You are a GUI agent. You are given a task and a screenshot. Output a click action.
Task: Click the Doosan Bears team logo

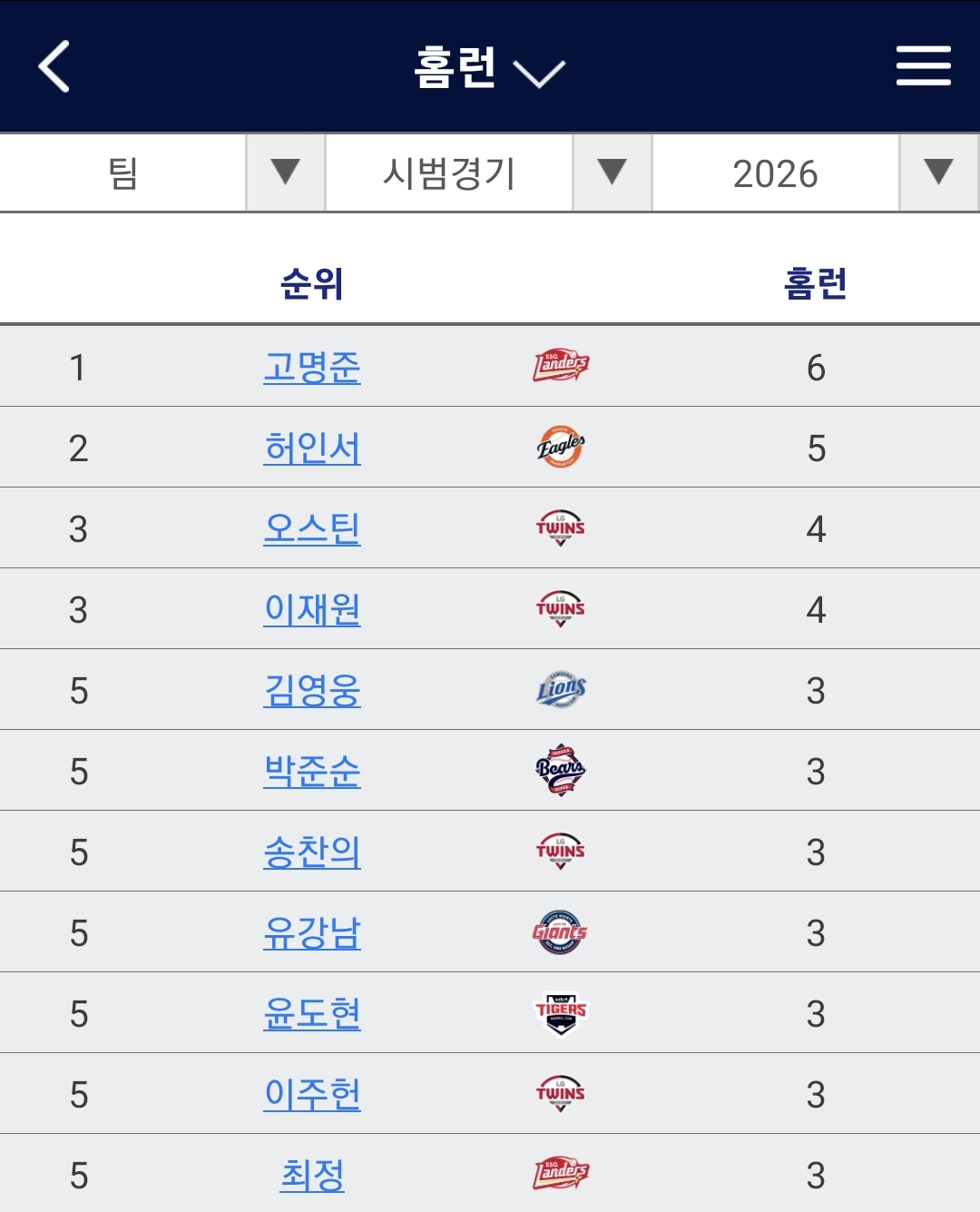tap(561, 771)
